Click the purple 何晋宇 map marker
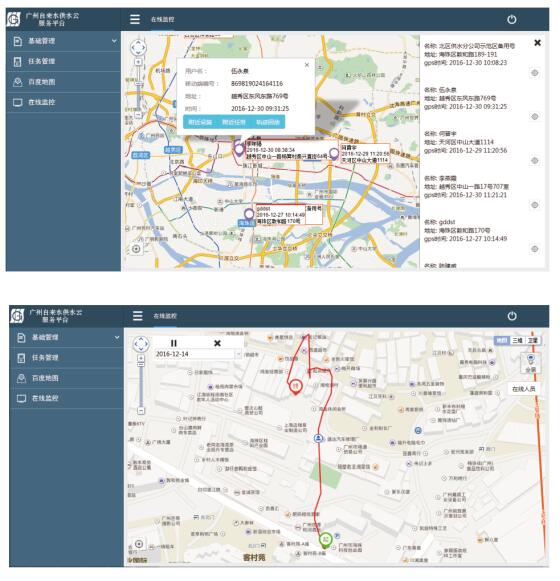The image size is (560, 581). tap(334, 153)
